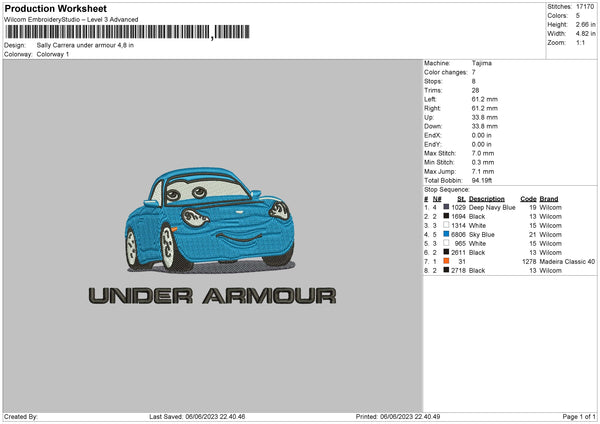Click the Machine value Tajima
Screen dimensions: 600x424
(x=482, y=63)
